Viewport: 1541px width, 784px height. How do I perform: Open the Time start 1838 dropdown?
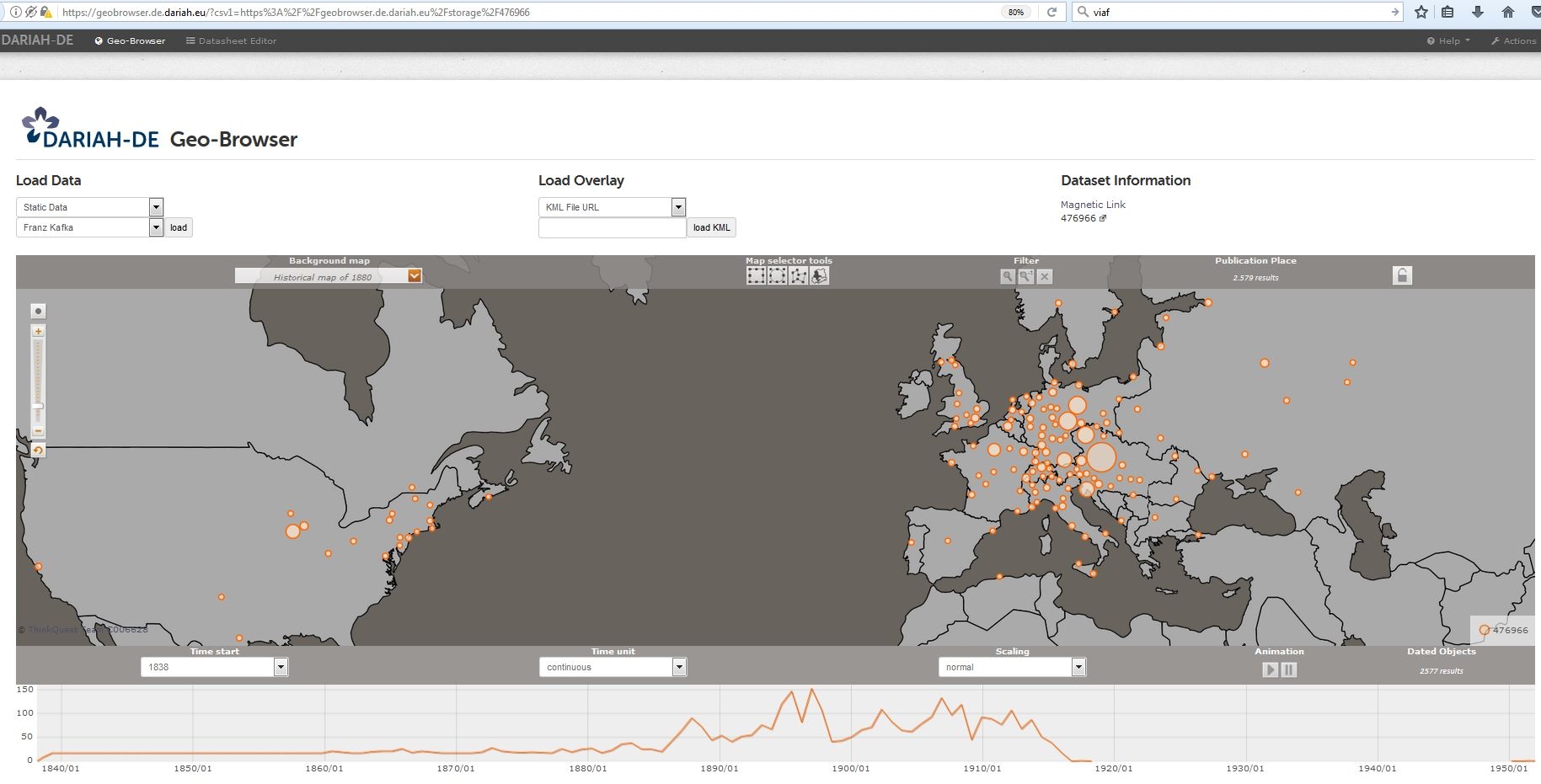215,667
